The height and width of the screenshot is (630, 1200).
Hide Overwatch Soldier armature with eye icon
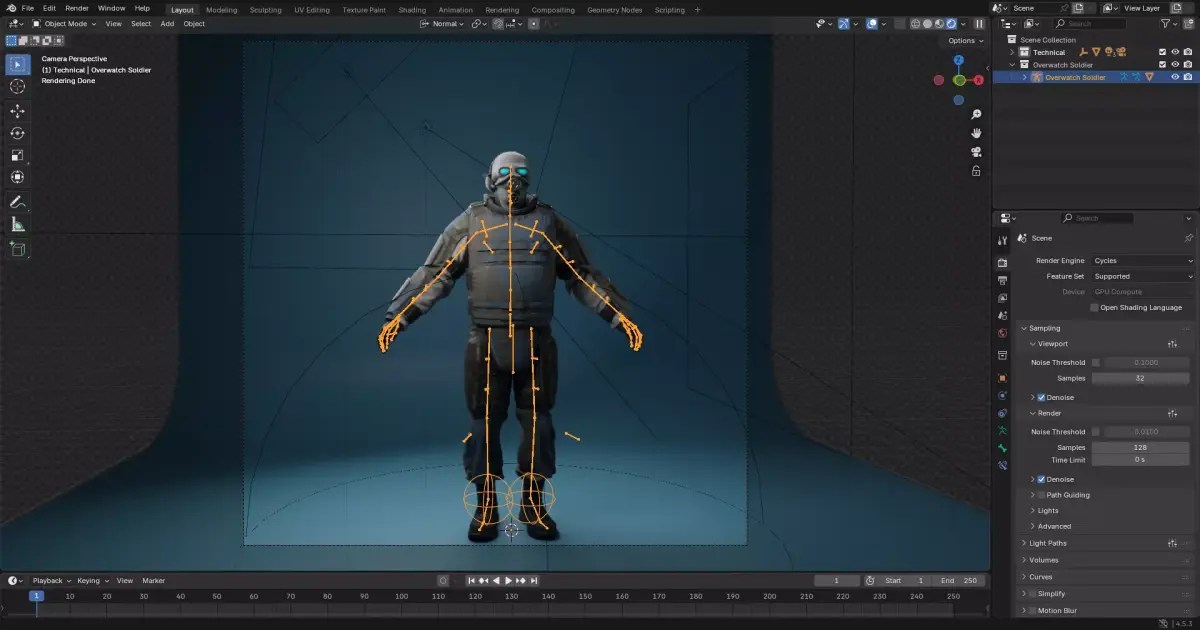1175,77
